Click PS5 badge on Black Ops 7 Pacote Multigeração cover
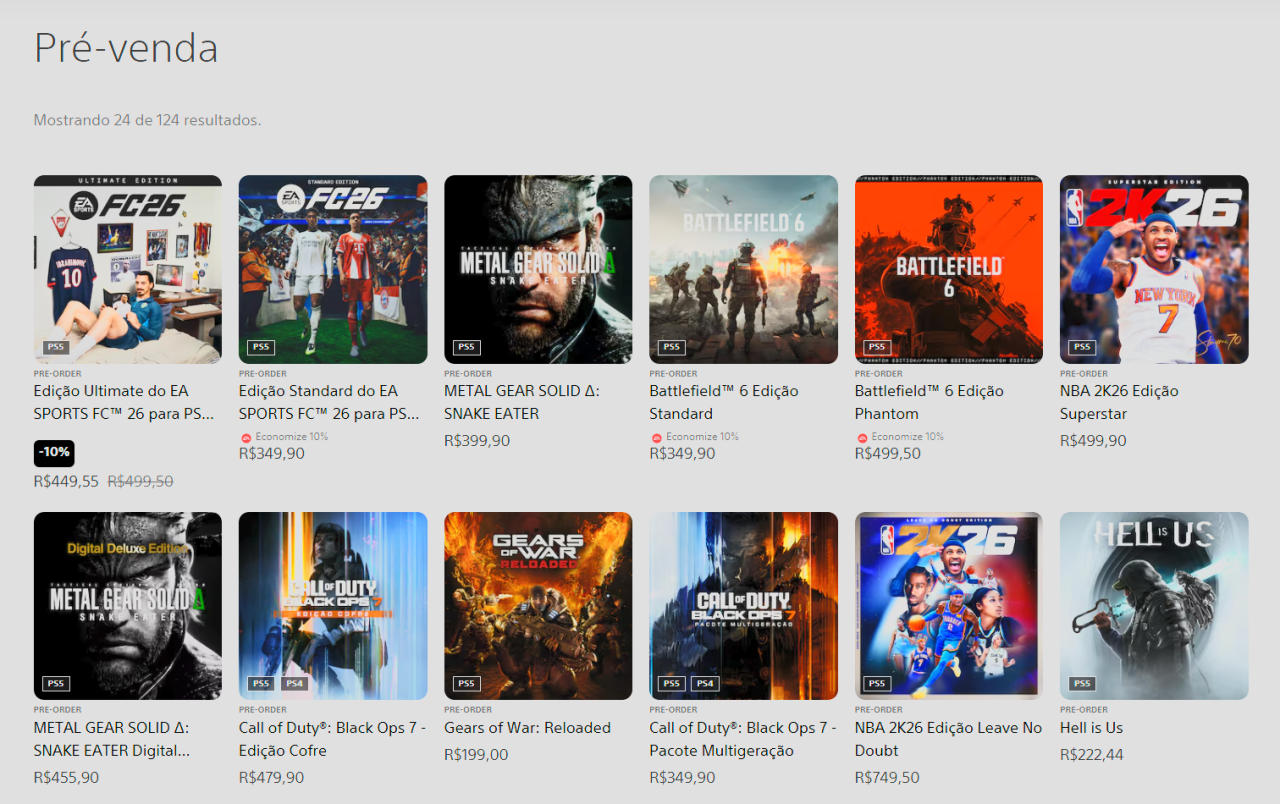Viewport: 1280px width, 804px height. pyautogui.click(x=672, y=684)
